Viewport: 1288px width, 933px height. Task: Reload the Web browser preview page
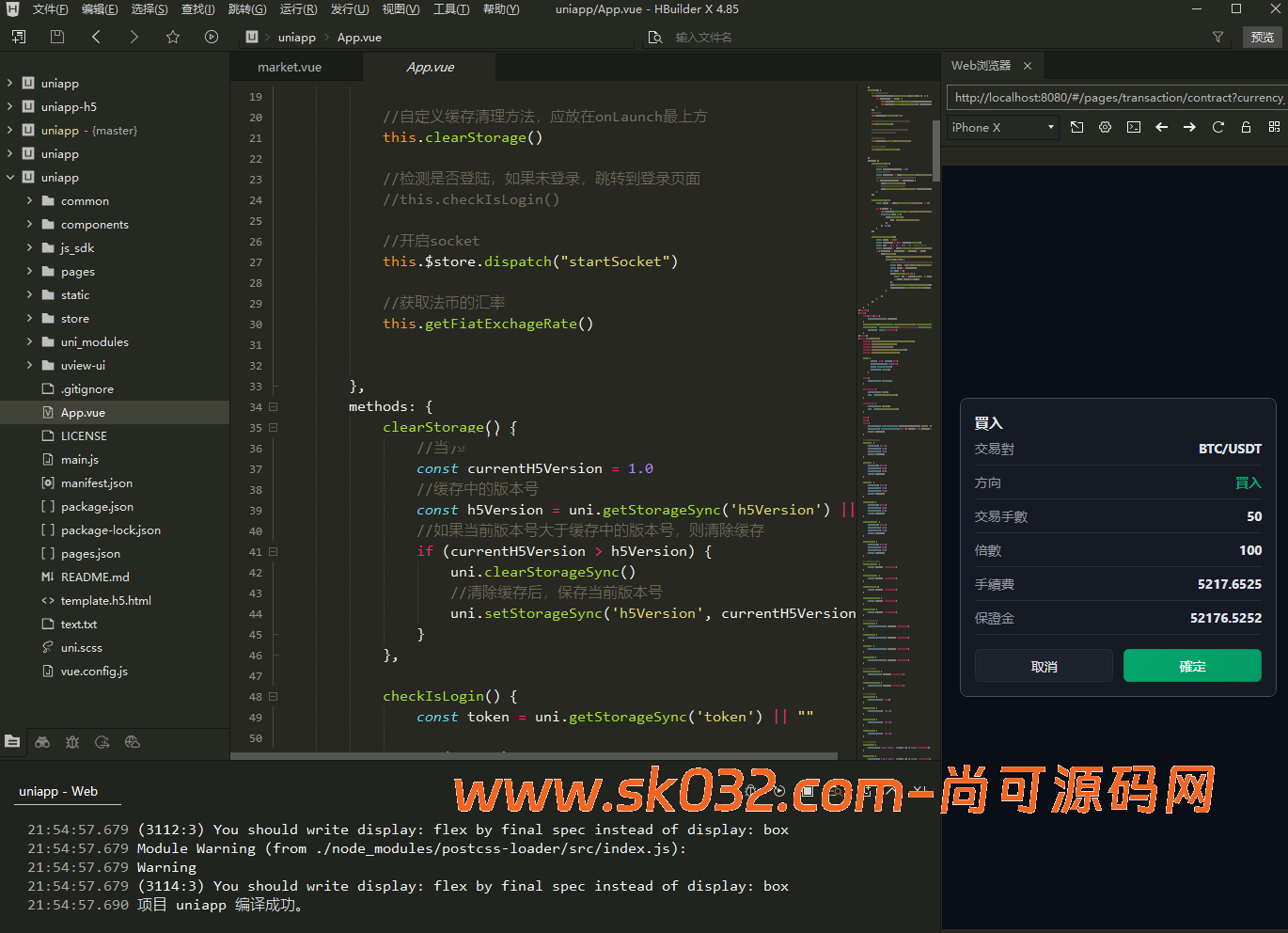click(1218, 127)
